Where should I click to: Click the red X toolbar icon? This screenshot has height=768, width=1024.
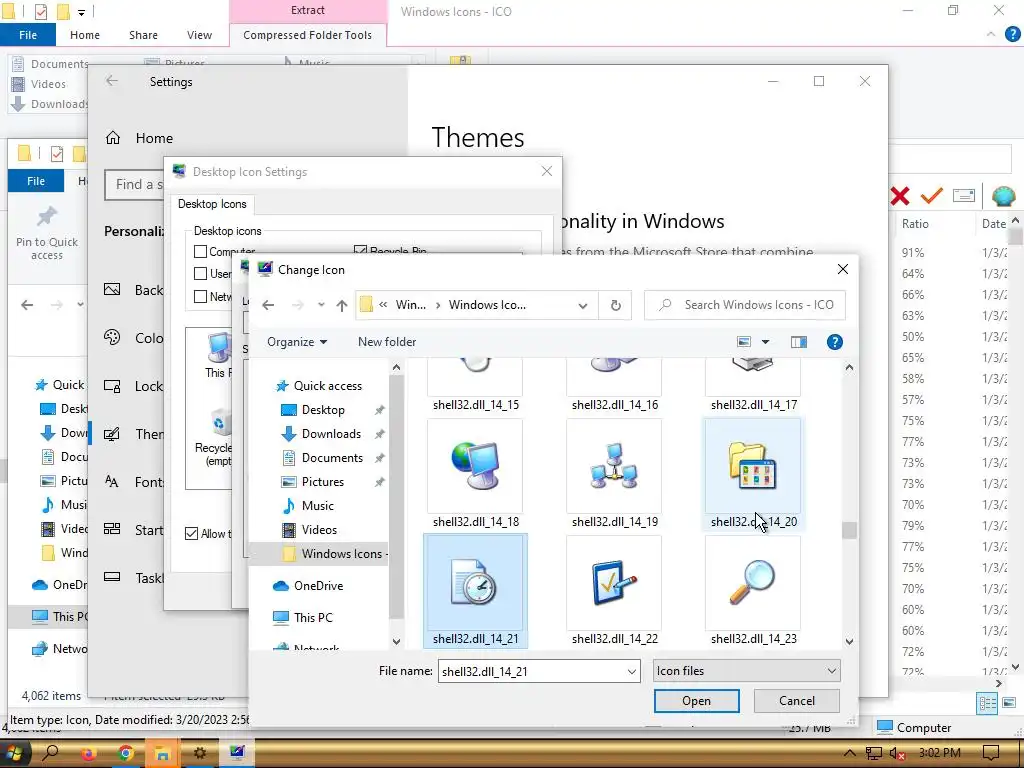[x=899, y=195]
